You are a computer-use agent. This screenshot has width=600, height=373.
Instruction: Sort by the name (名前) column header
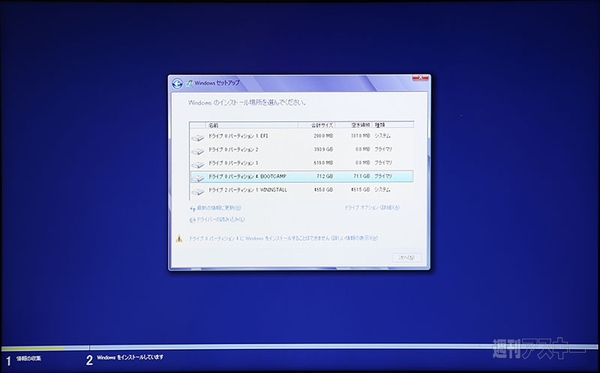252,125
